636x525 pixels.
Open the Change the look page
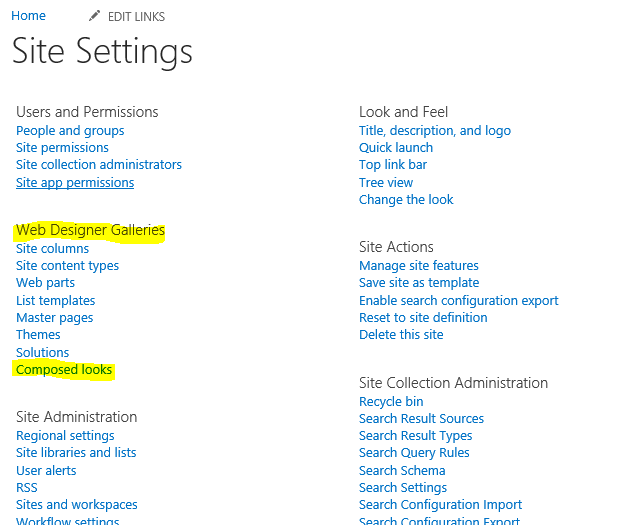pyautogui.click(x=406, y=200)
